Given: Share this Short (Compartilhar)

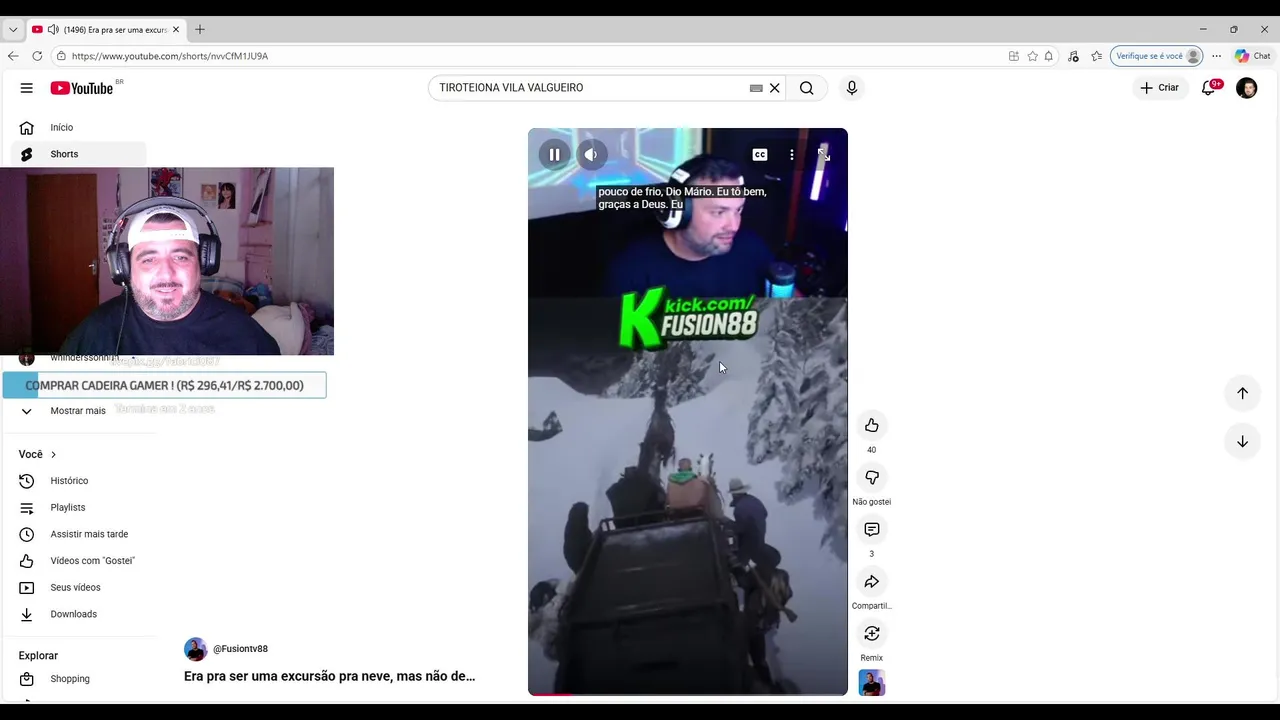Looking at the screenshot, I should pyautogui.click(x=872, y=582).
